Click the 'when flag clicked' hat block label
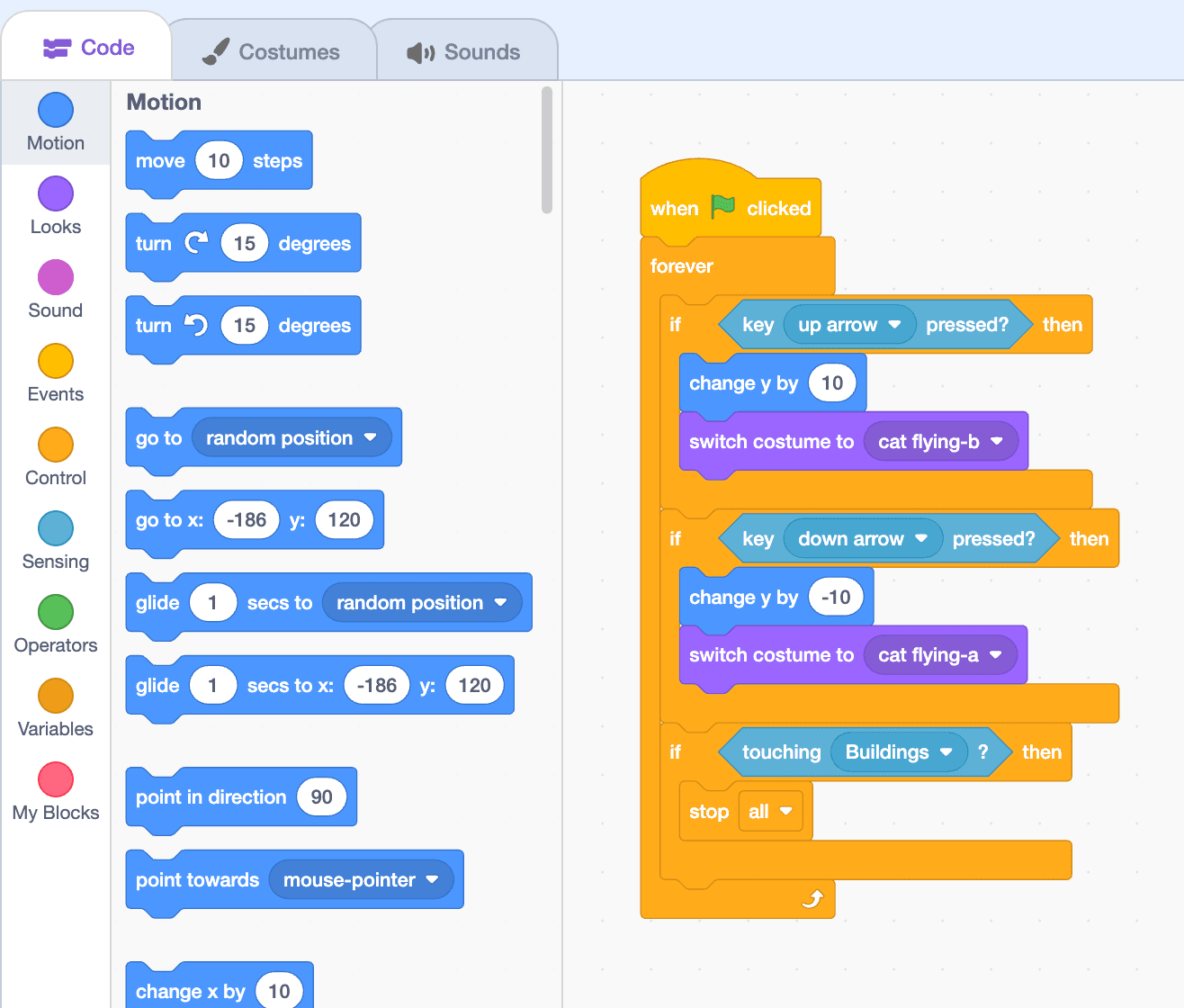The width and height of the screenshot is (1184, 1008). [731, 209]
